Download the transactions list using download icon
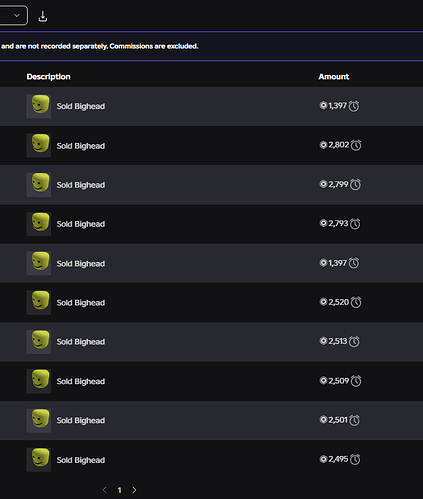423x499 pixels. [x=43, y=16]
